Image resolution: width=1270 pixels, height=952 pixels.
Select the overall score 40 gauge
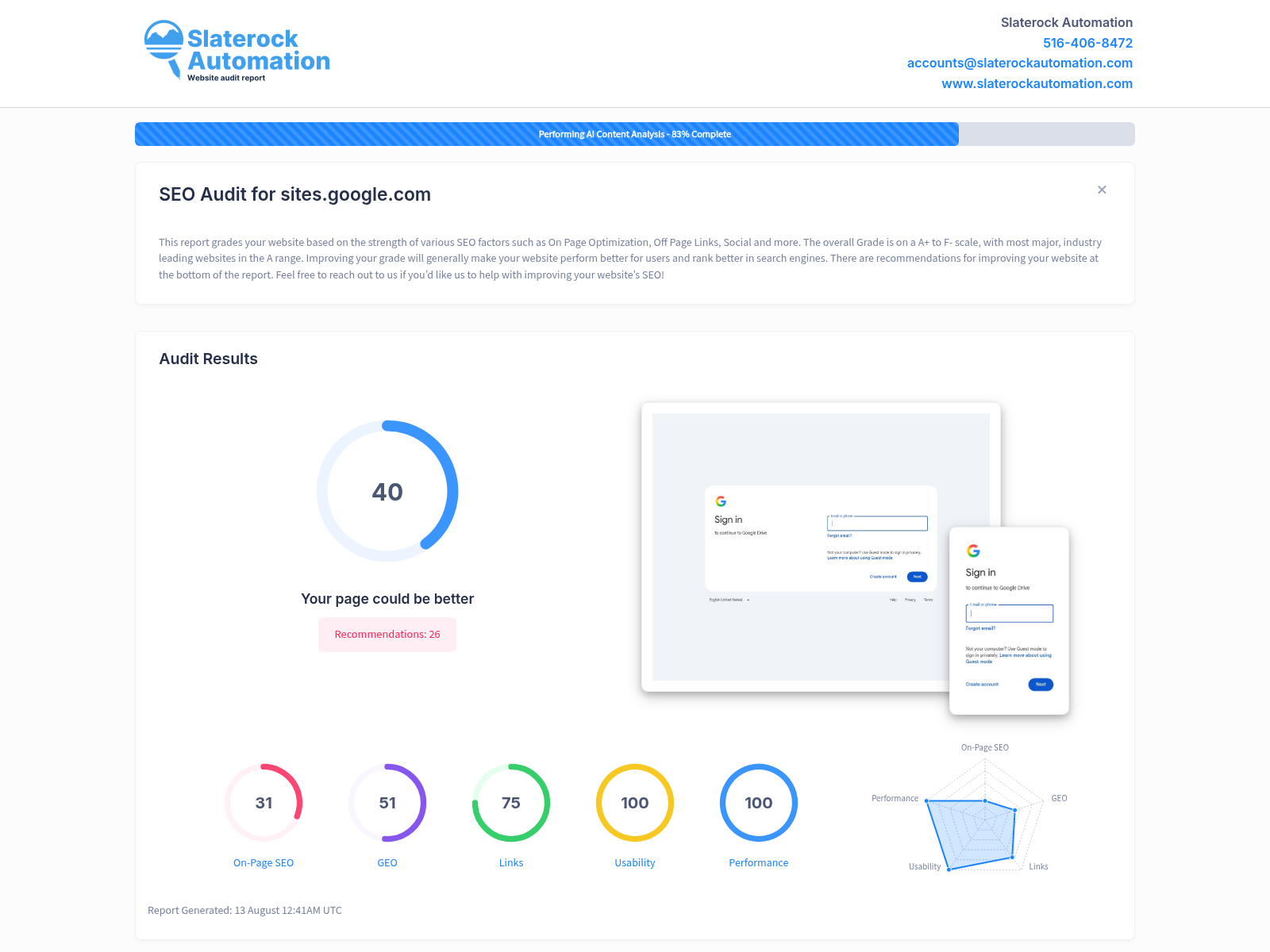tap(387, 491)
